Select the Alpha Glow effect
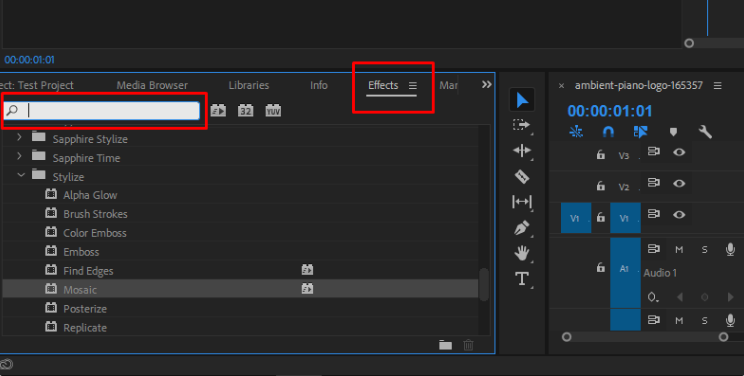Screen dimensions: 744x376 click(90, 195)
